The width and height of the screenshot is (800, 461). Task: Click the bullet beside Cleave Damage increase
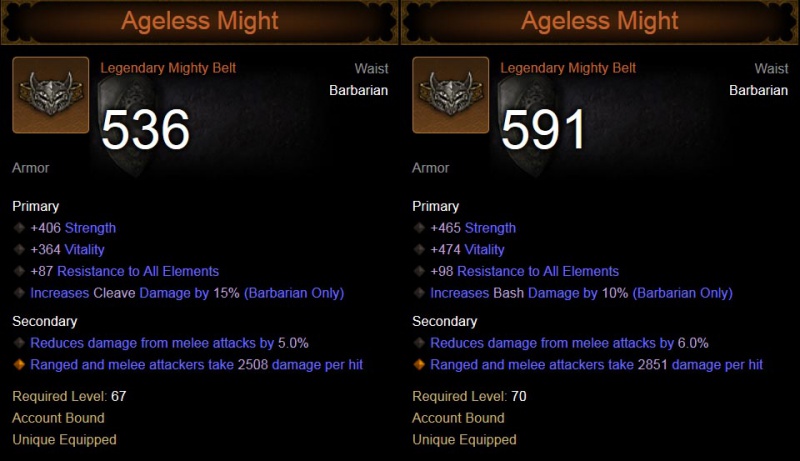point(19,294)
